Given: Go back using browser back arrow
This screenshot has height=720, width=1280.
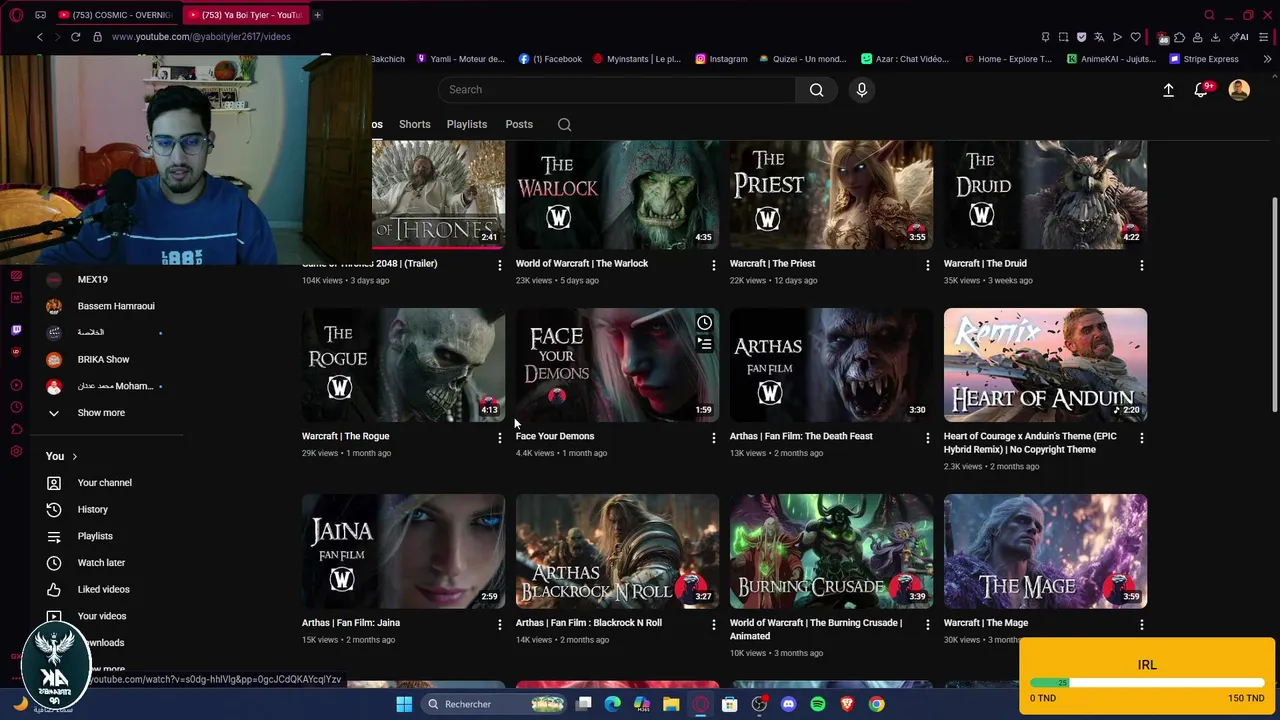Looking at the screenshot, I should (39, 37).
